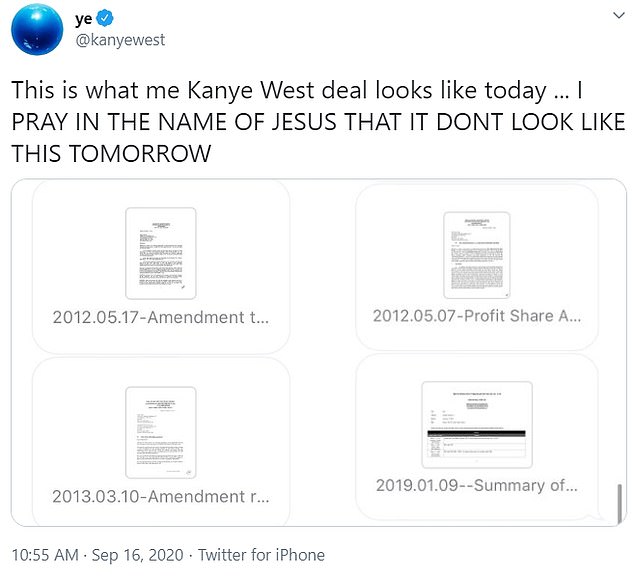Open 2012.05.07 Profit Share document thumbnail
The width and height of the screenshot is (634, 576).
(477, 255)
